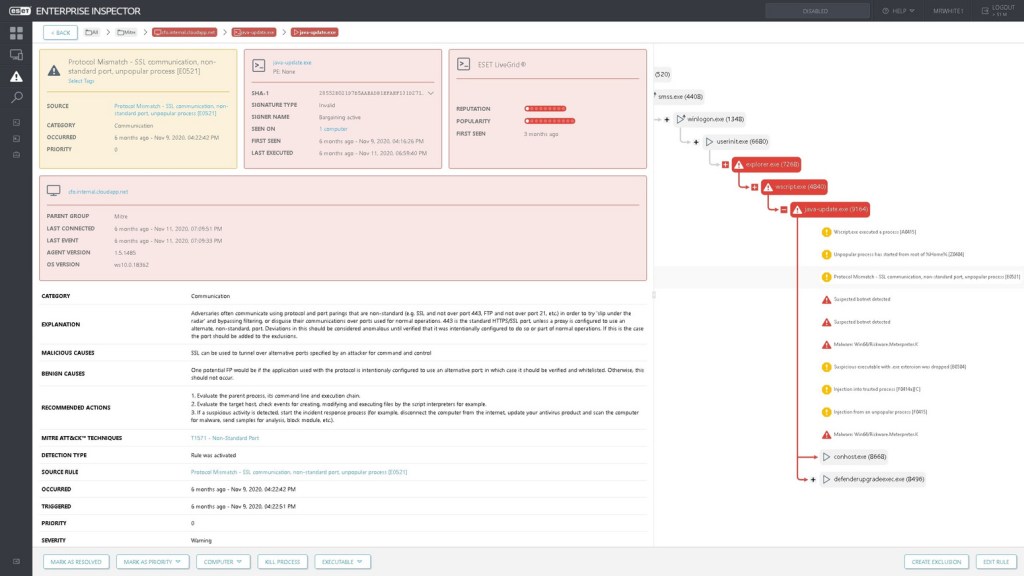Click the Search magnifier in sidebar
This screenshot has width=1024, height=576.
16,98
